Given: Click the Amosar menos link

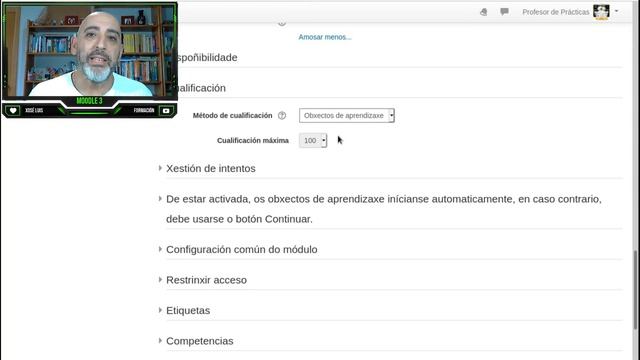Looking at the screenshot, I should click(325, 37).
